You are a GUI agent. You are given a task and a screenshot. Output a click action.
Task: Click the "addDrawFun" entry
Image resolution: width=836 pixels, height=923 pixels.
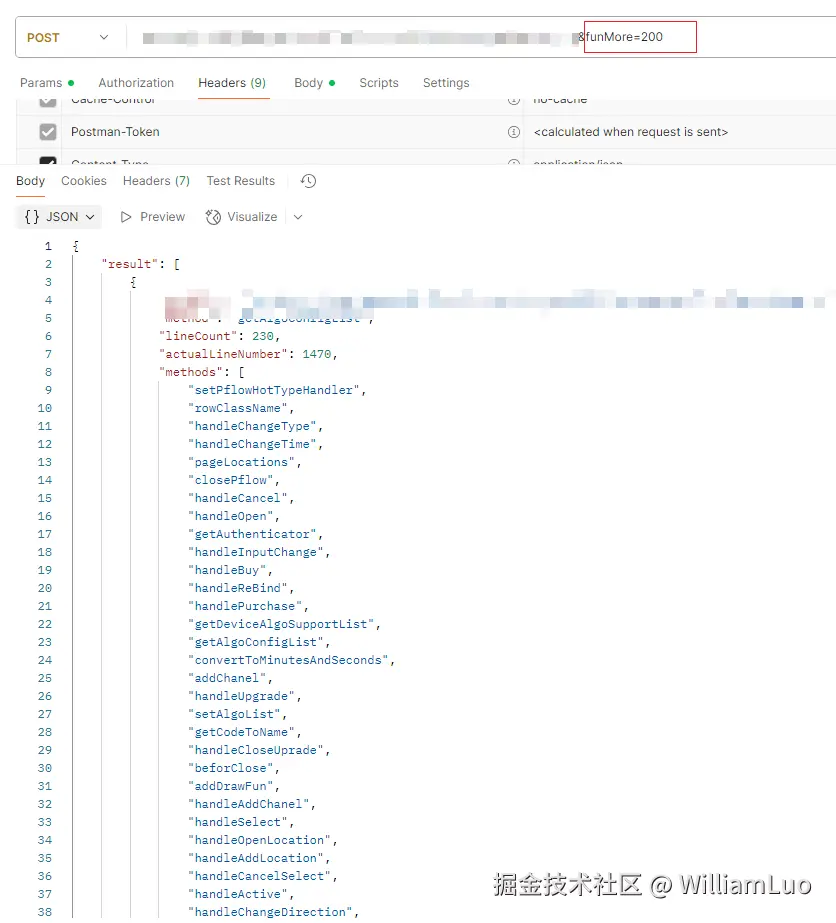(x=231, y=786)
